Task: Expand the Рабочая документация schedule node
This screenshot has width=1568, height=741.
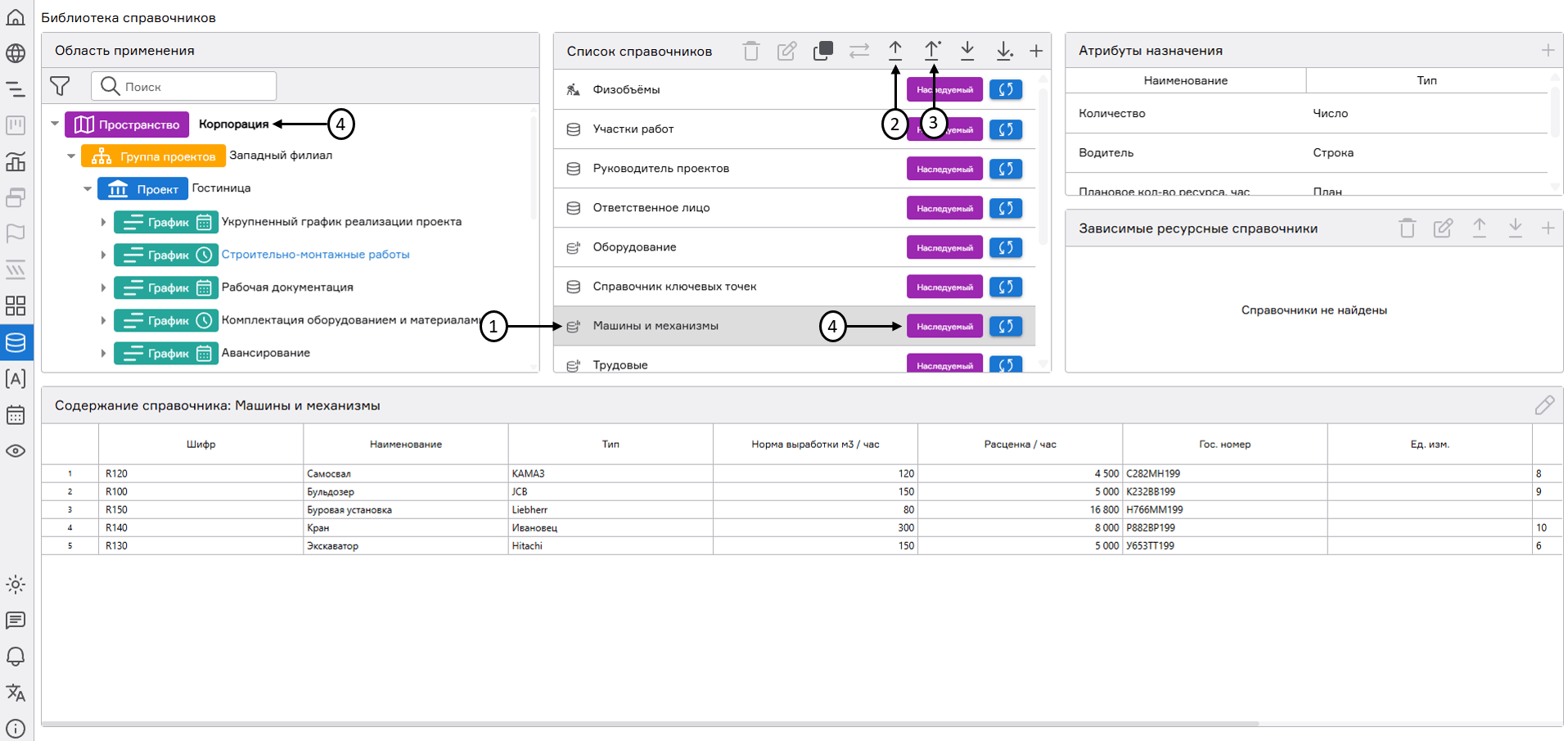Action: (103, 287)
